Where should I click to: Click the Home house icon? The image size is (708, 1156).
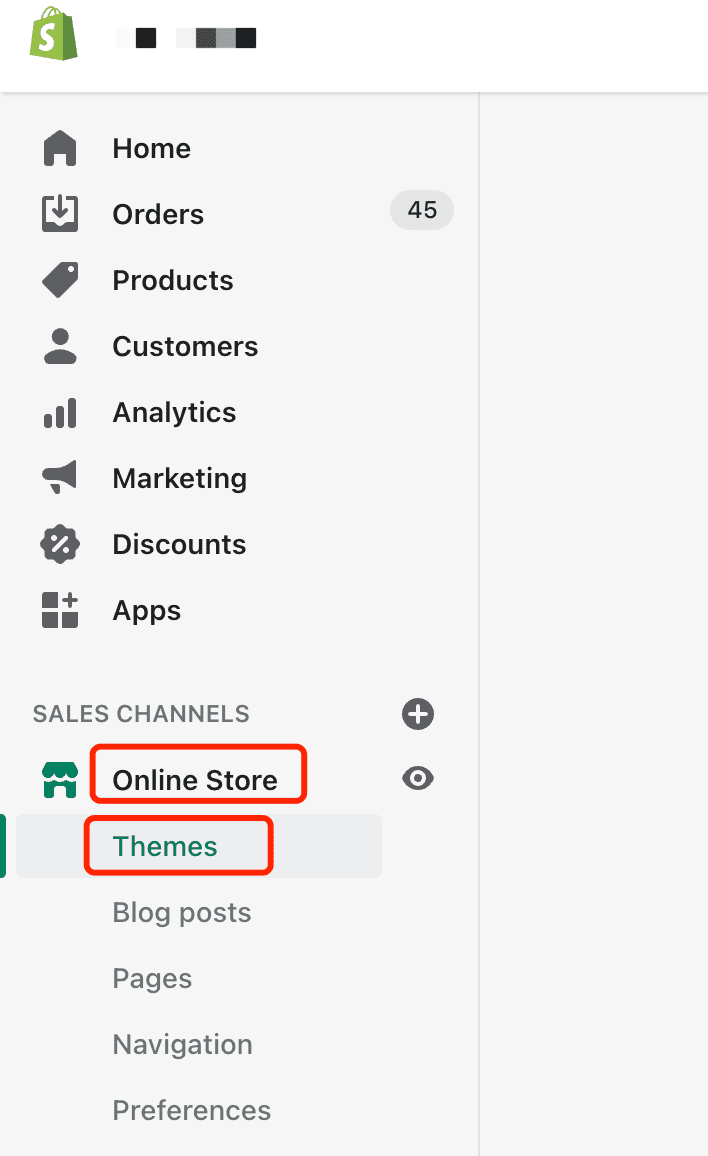tap(60, 148)
